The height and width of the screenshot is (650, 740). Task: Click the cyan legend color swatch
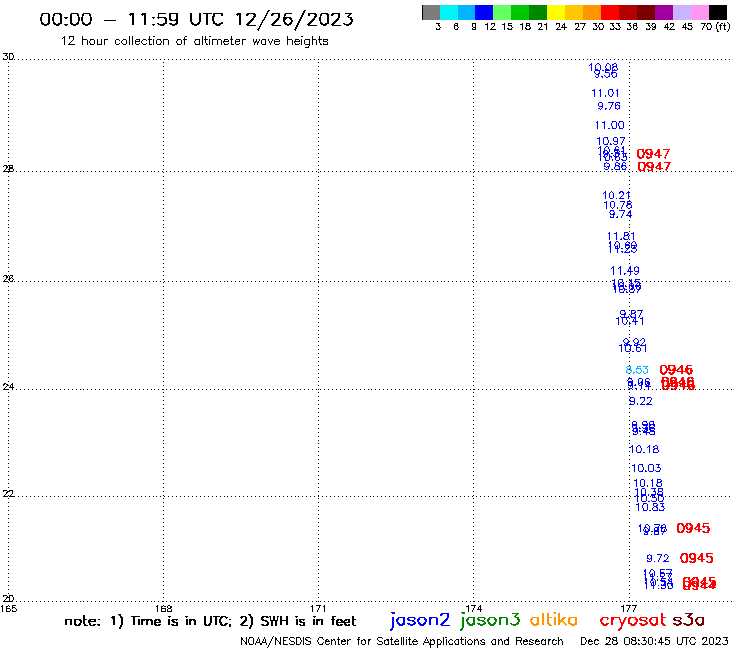tap(449, 12)
